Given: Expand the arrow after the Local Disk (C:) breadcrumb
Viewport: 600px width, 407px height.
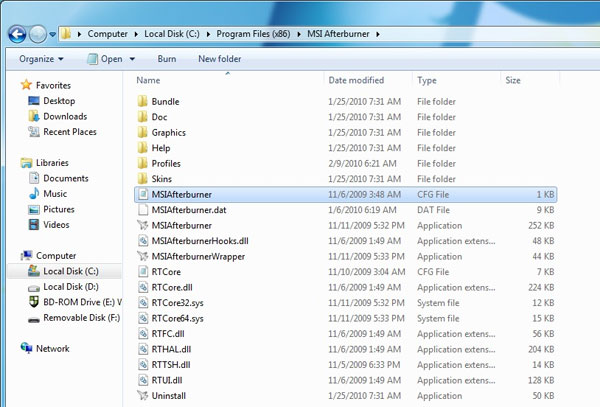Looking at the screenshot, I should click(x=208, y=34).
